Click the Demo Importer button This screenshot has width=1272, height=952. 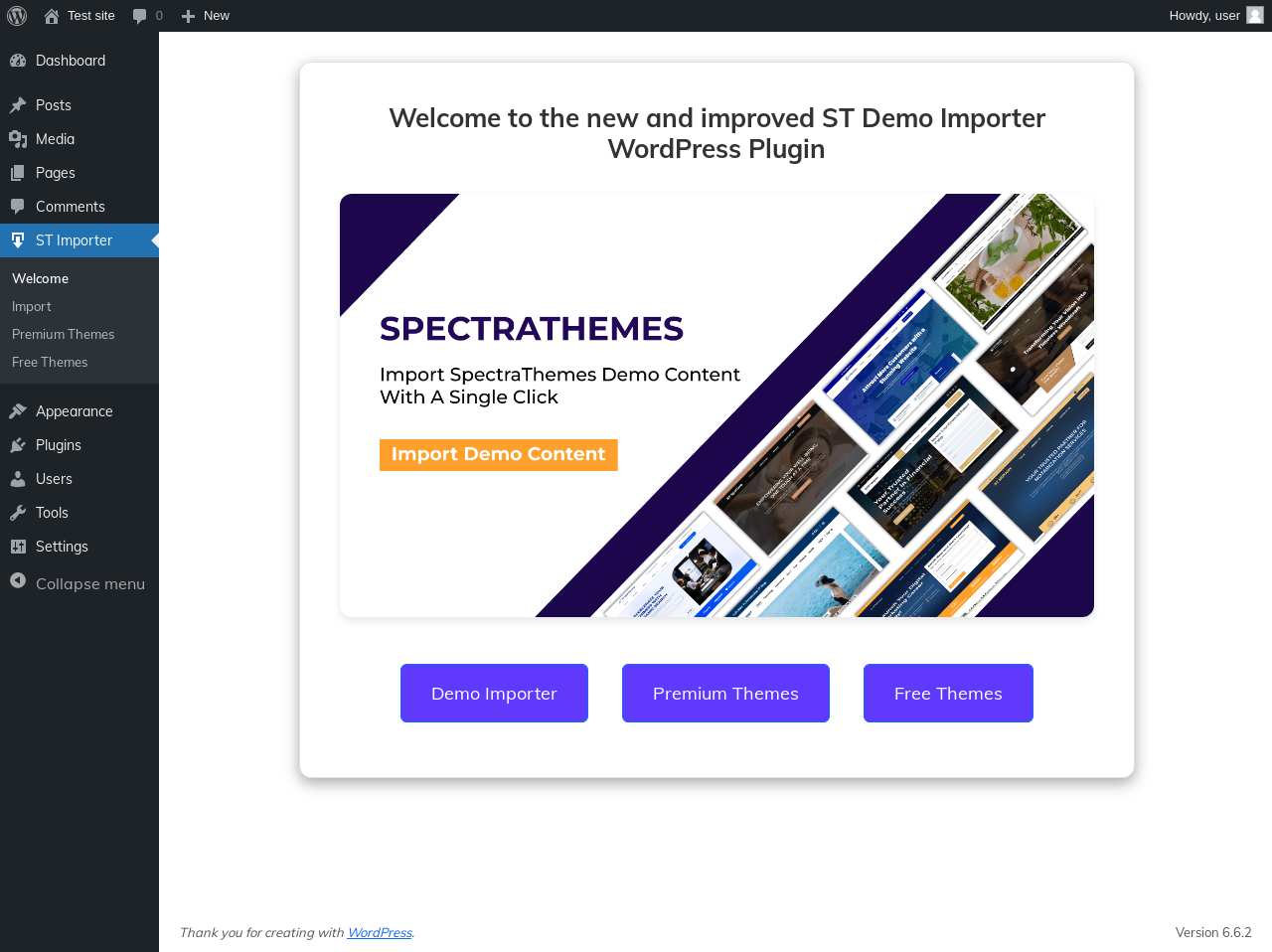click(494, 694)
